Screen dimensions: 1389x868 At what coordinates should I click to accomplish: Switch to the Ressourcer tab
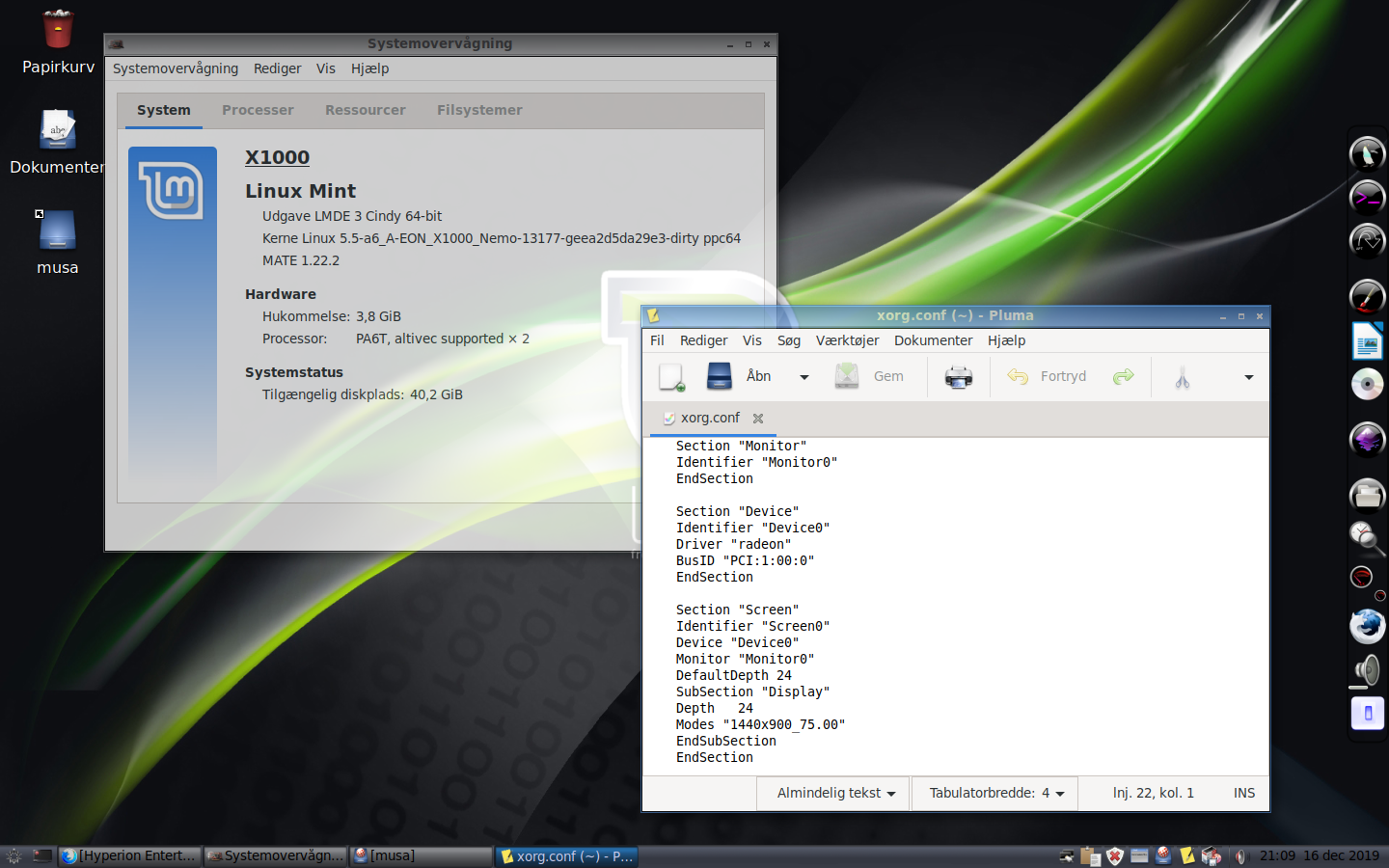365,110
